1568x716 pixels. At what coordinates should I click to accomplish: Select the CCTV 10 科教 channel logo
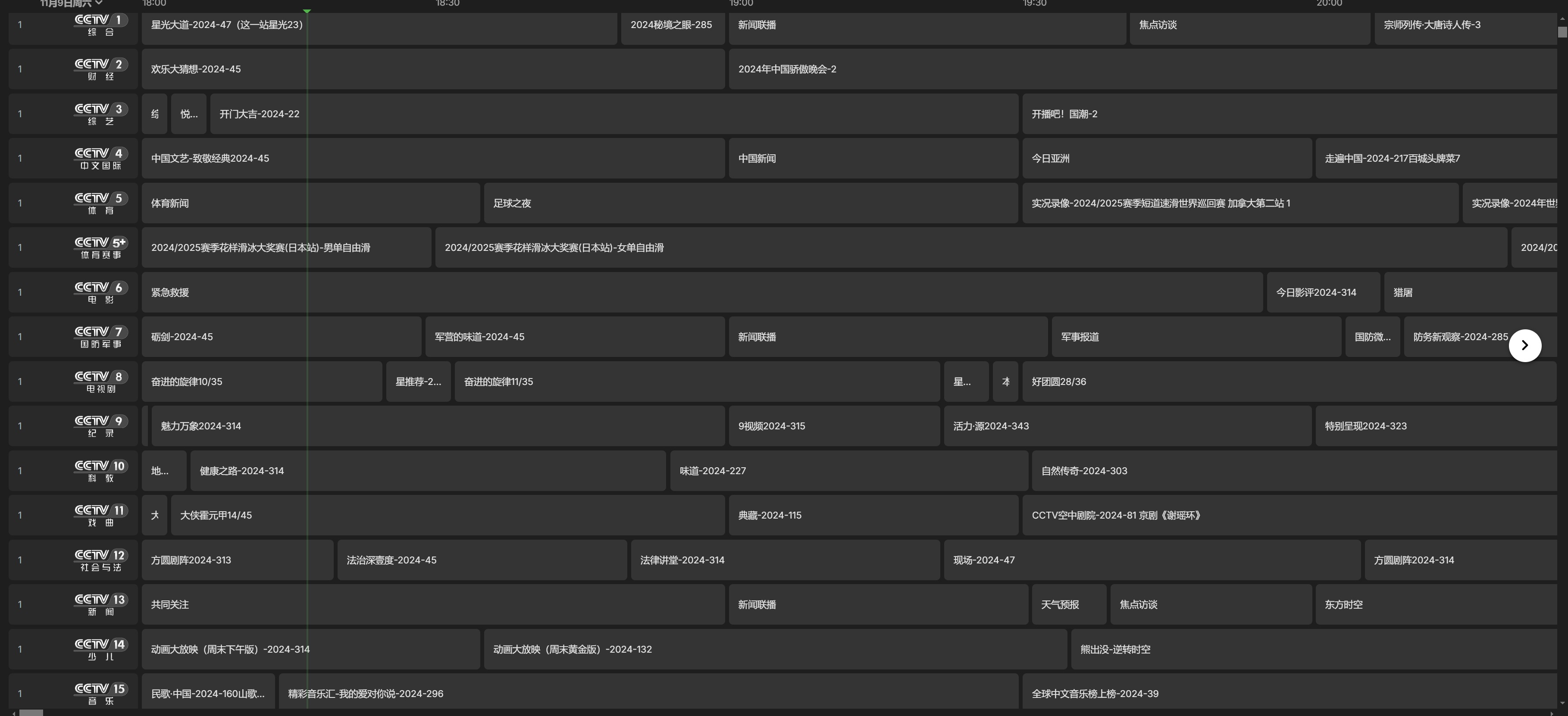[x=101, y=471]
